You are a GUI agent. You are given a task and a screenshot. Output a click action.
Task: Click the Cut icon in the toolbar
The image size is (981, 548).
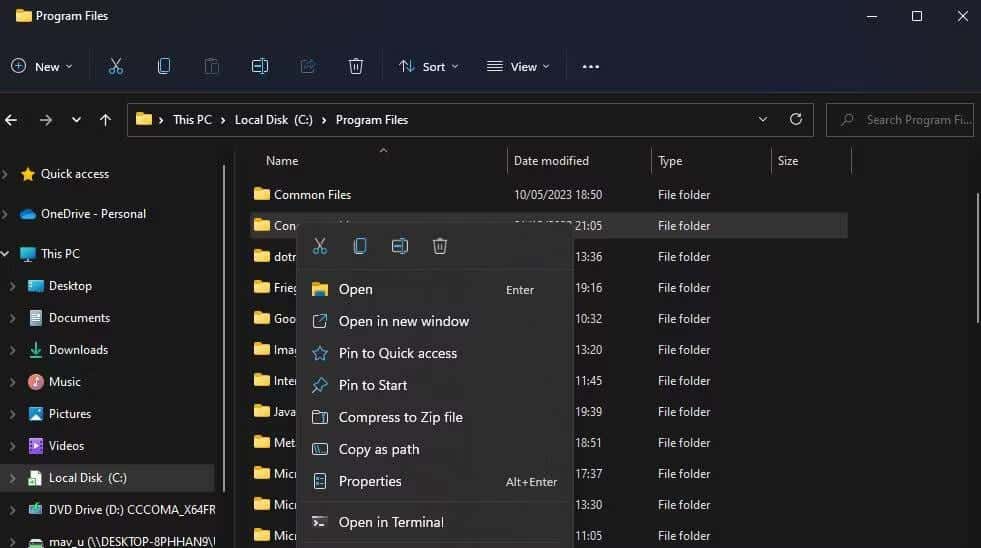point(116,66)
